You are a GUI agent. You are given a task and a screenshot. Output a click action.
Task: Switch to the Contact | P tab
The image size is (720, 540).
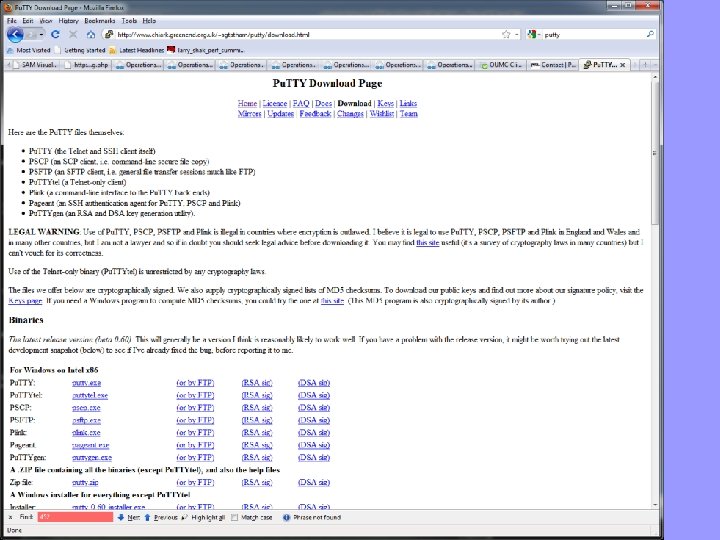[553, 65]
